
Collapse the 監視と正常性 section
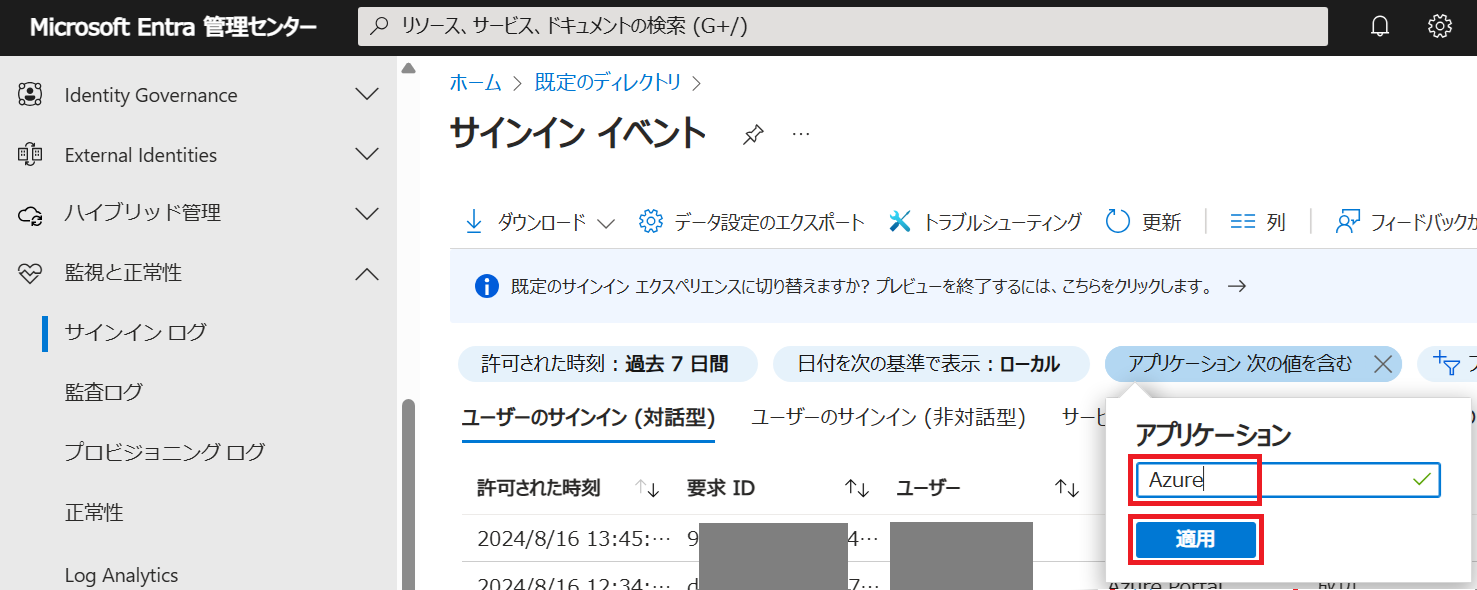pyautogui.click(x=367, y=273)
